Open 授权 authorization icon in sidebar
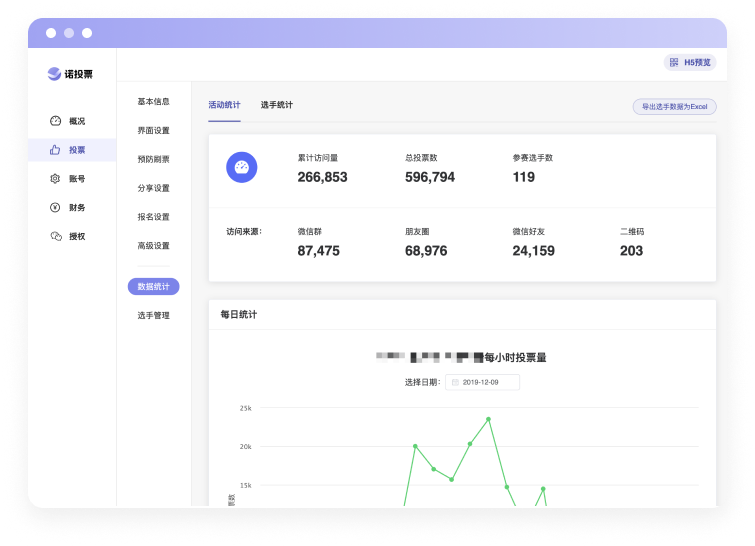The height and width of the screenshot is (546, 755). click(x=55, y=236)
